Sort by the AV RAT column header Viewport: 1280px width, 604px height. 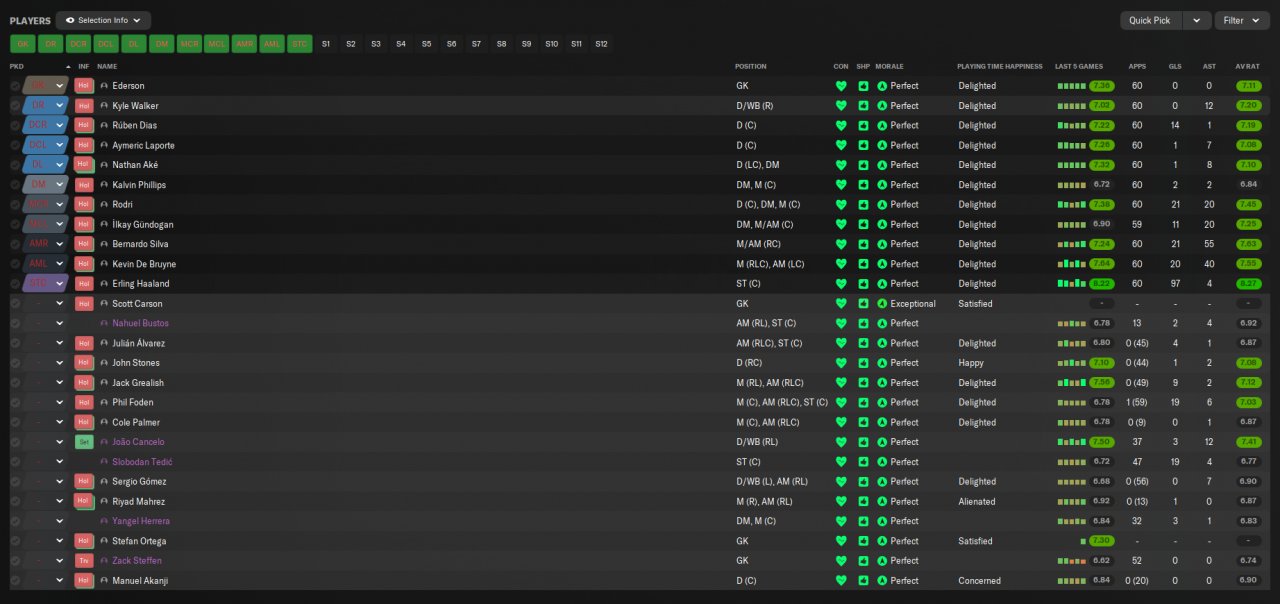[1247, 66]
